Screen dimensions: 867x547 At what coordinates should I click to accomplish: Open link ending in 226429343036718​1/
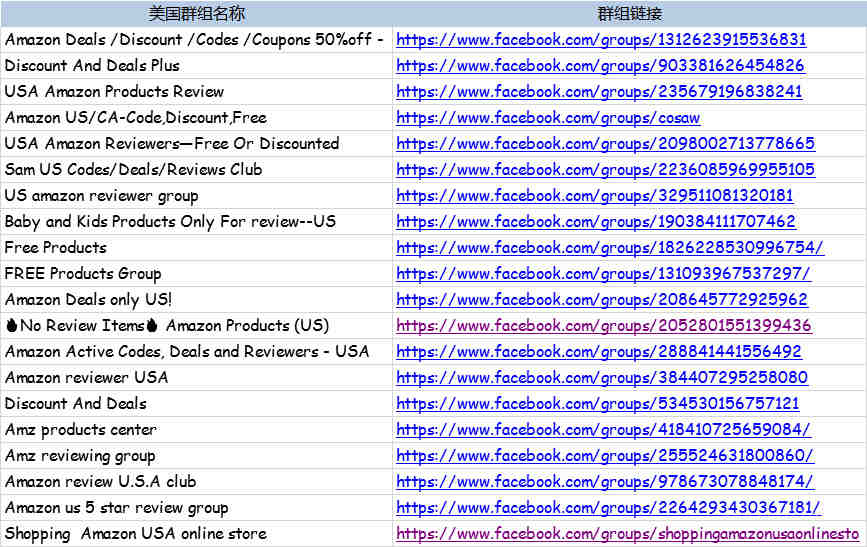[608, 508]
